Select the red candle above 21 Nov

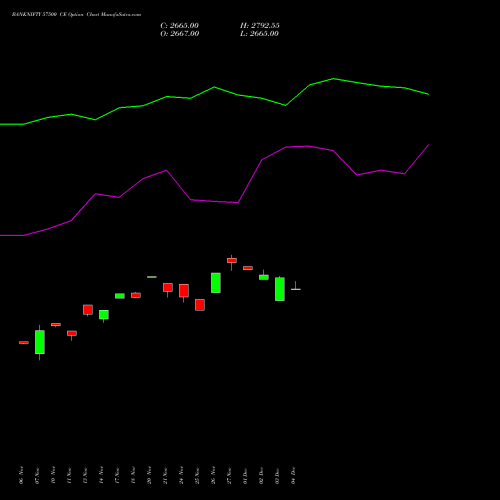point(168,288)
